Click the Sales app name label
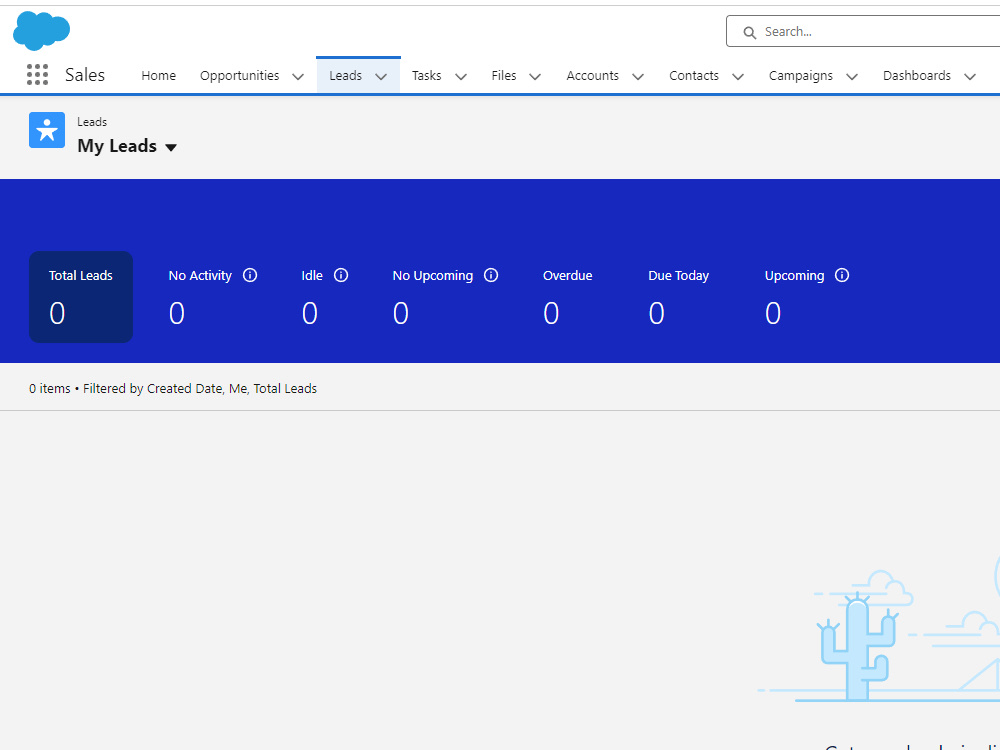 (85, 75)
